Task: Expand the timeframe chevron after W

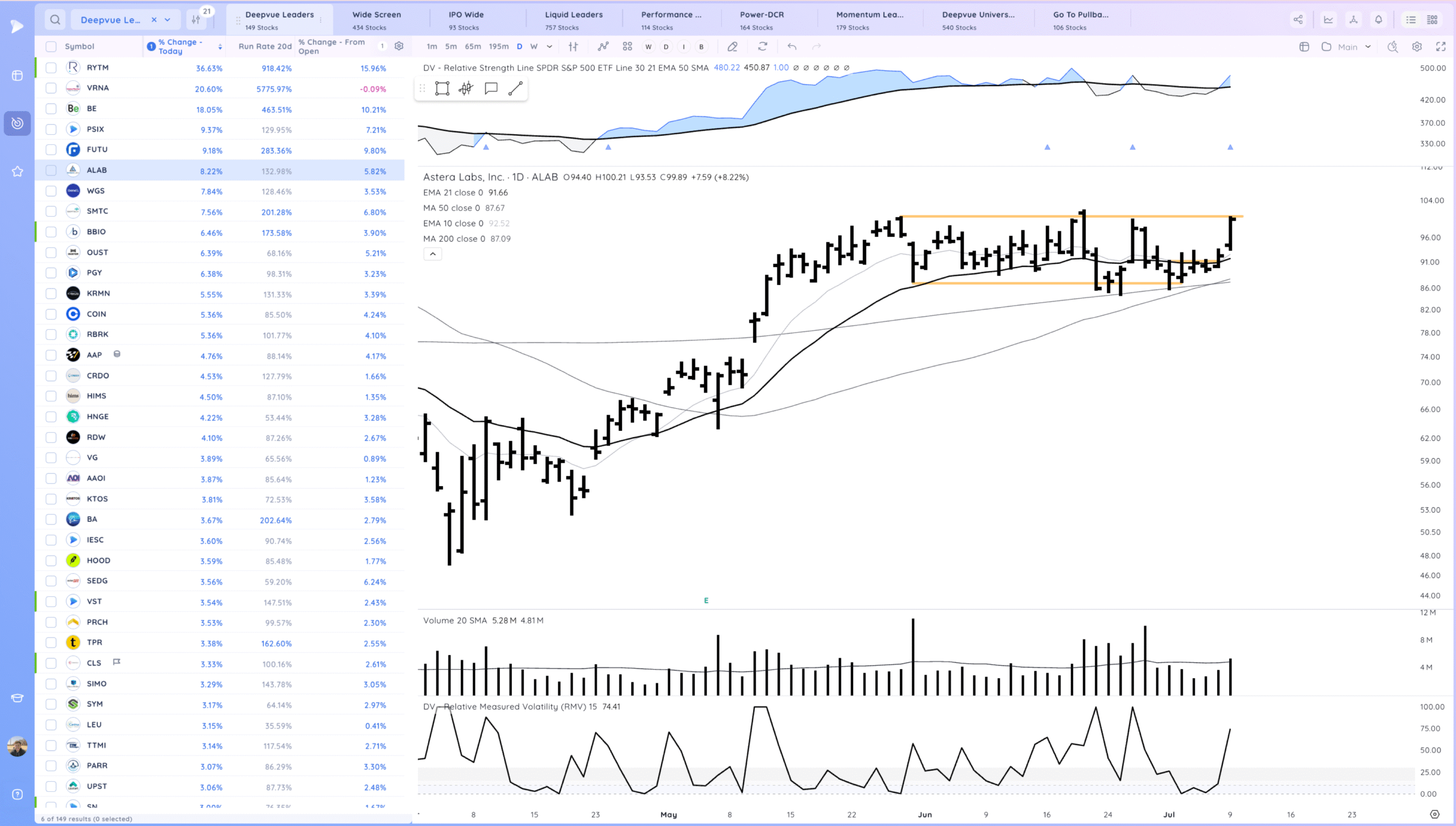Action: pos(549,47)
